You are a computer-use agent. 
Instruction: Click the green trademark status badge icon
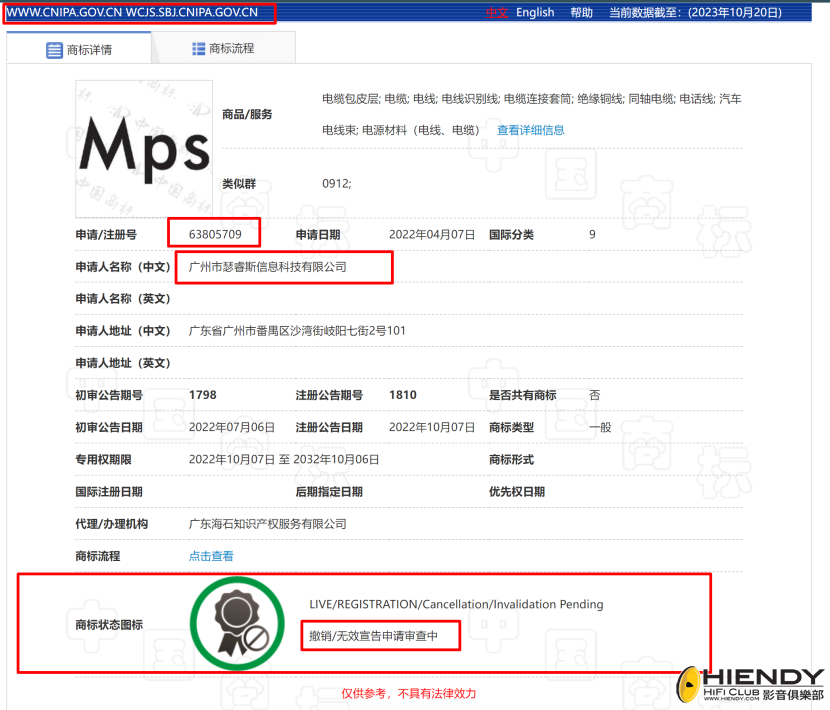tap(237, 623)
